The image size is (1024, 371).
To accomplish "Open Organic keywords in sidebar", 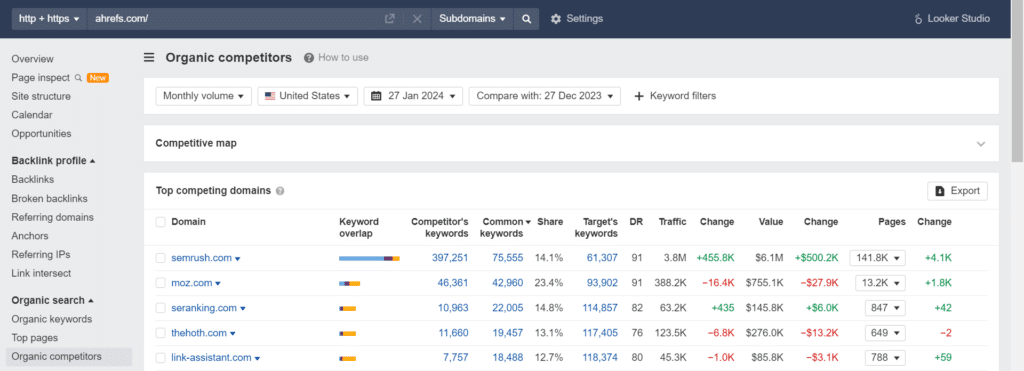I will pyautogui.click(x=52, y=319).
